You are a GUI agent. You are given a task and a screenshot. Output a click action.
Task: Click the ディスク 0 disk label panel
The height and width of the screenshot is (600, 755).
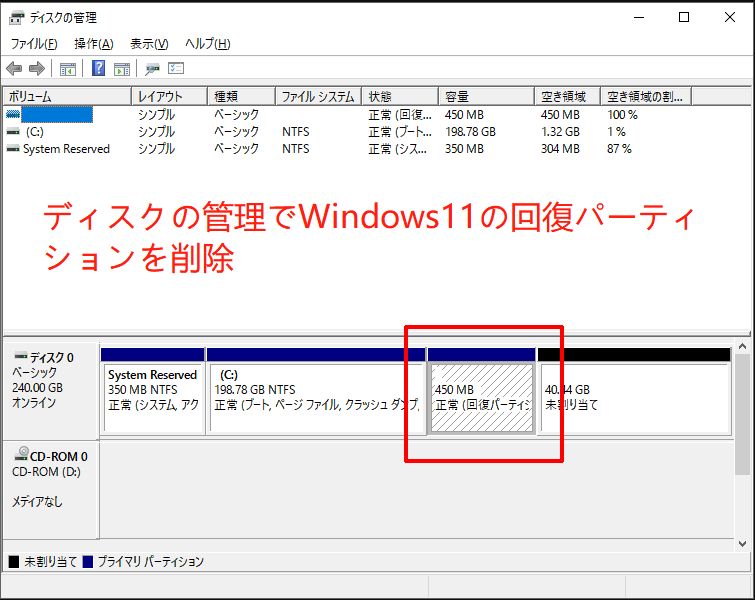[x=51, y=391]
